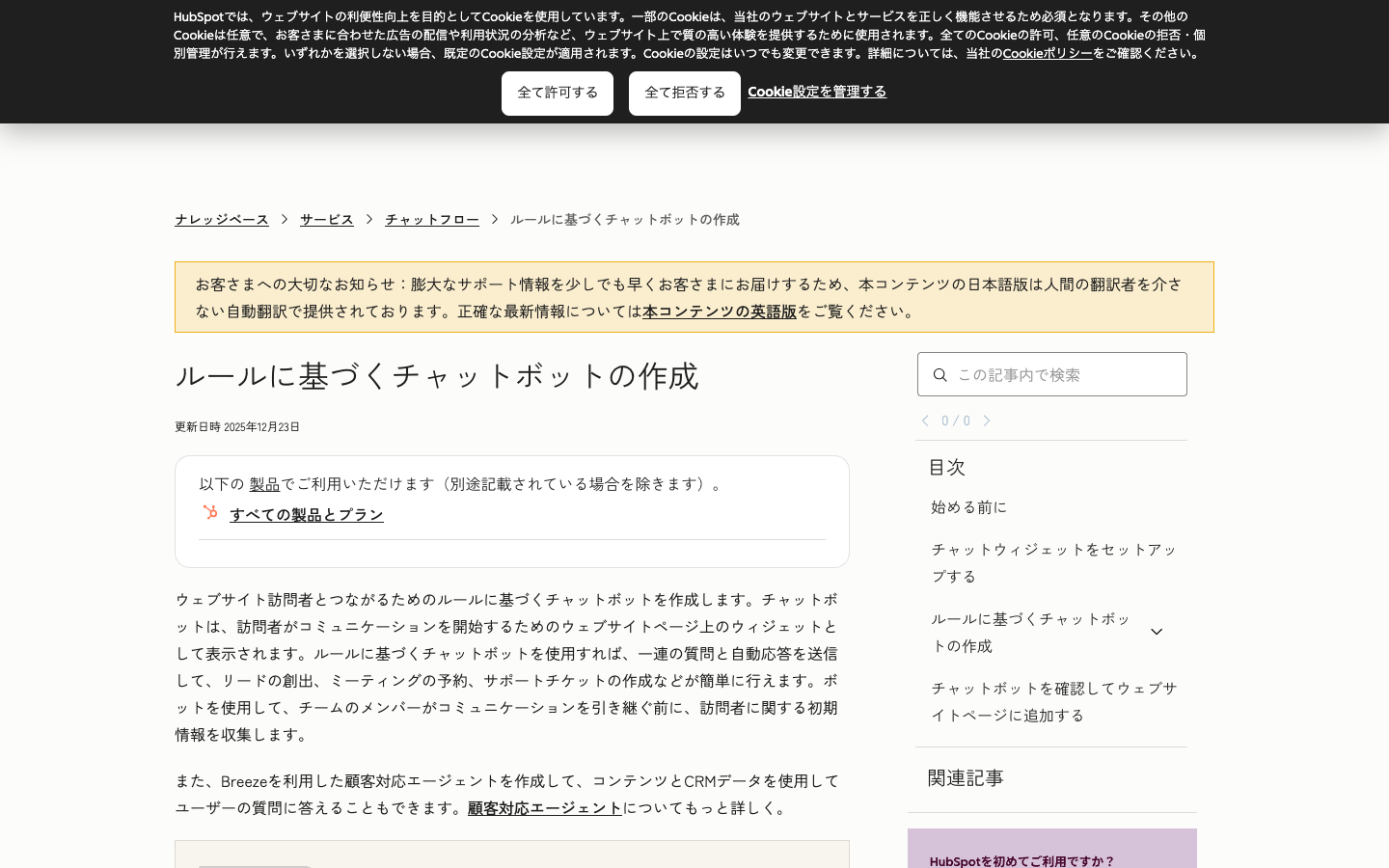
Task: Collapse the ルールに基づくチャットボットの作成 section chevron
Action: 1156,632
